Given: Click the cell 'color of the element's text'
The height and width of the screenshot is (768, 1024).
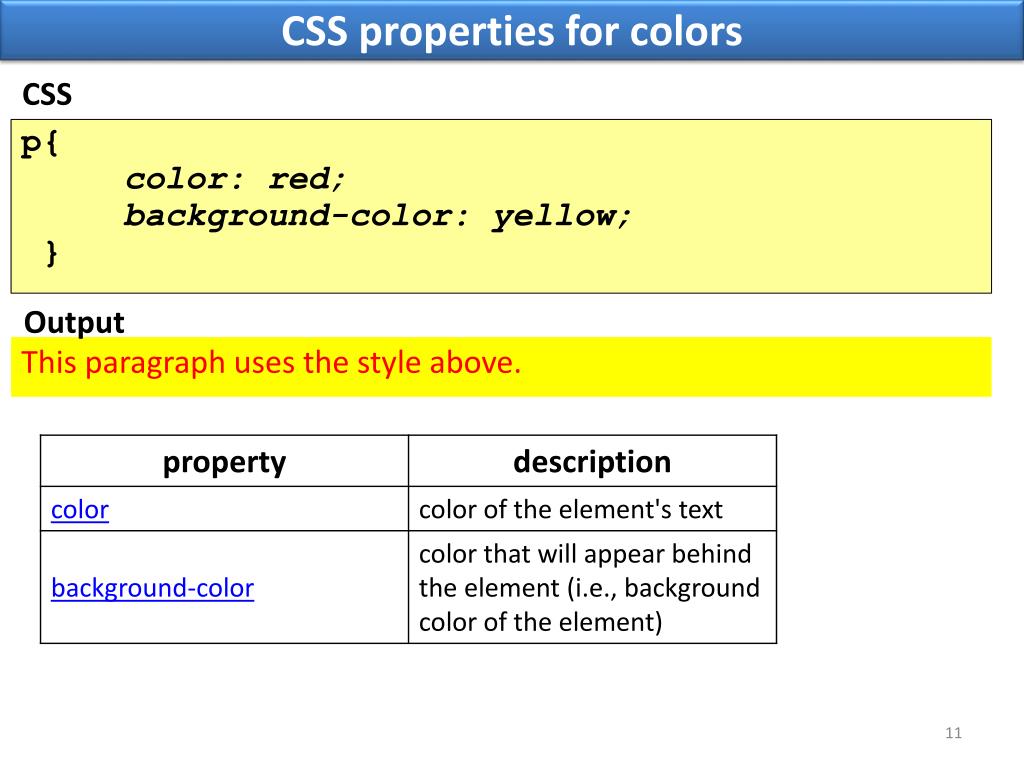Looking at the screenshot, I should [x=592, y=509].
